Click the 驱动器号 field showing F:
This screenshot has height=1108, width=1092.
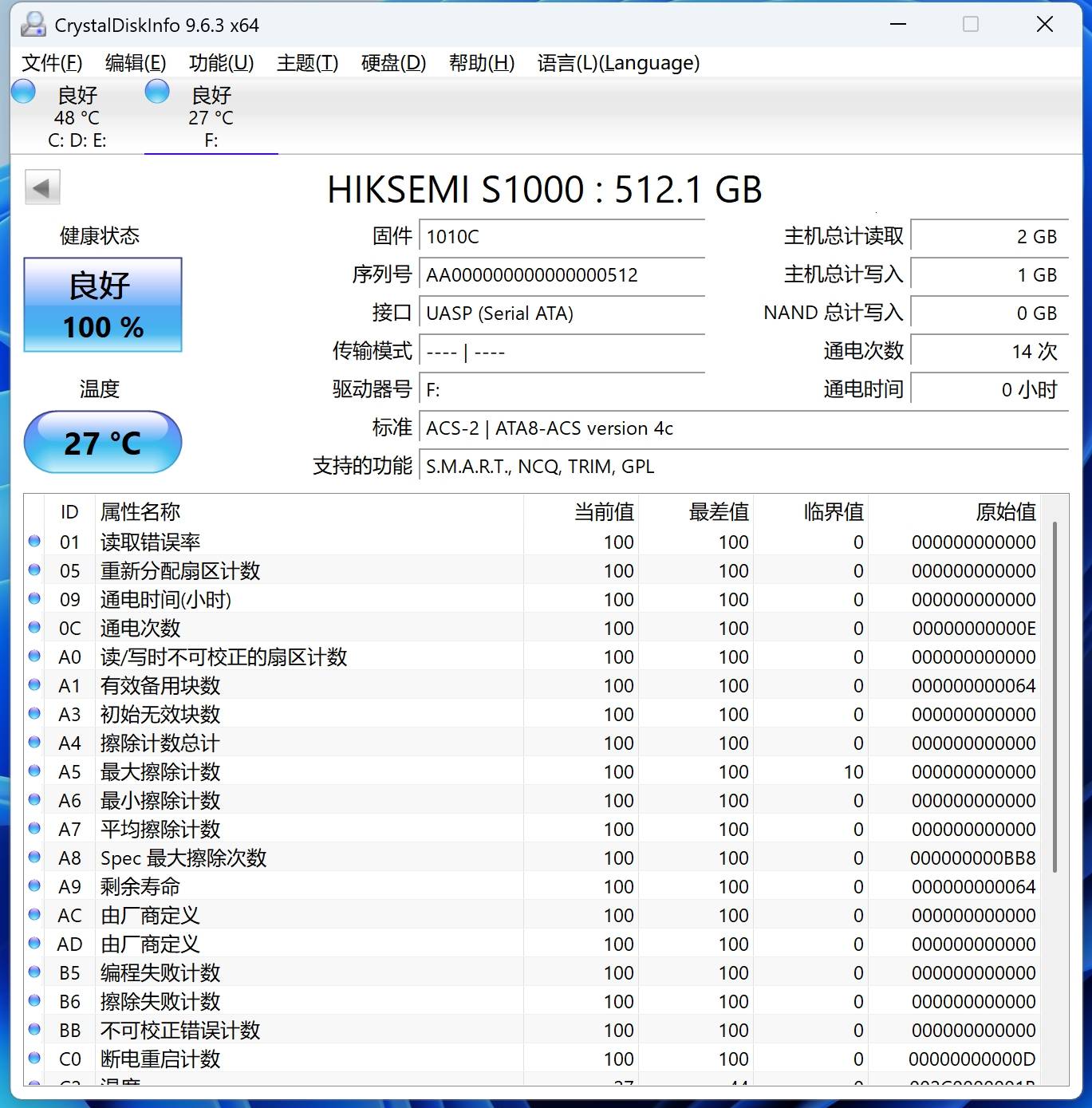pos(562,390)
